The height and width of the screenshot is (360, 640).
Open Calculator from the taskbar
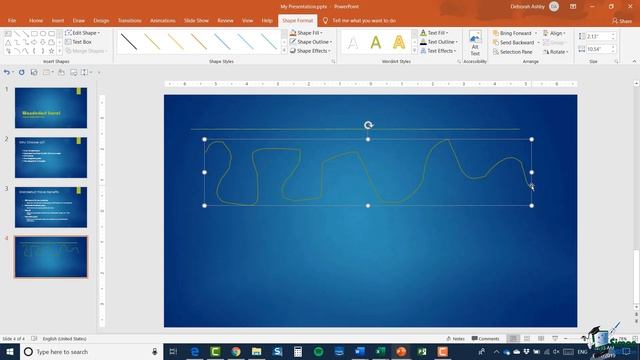298,351
